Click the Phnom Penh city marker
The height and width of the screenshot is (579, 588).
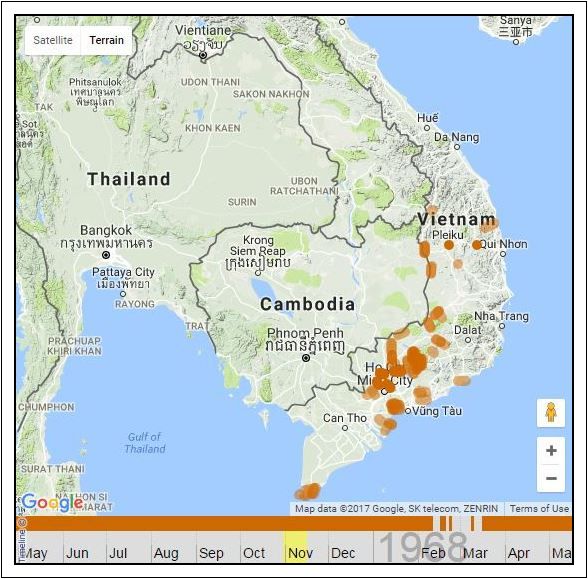(306, 358)
